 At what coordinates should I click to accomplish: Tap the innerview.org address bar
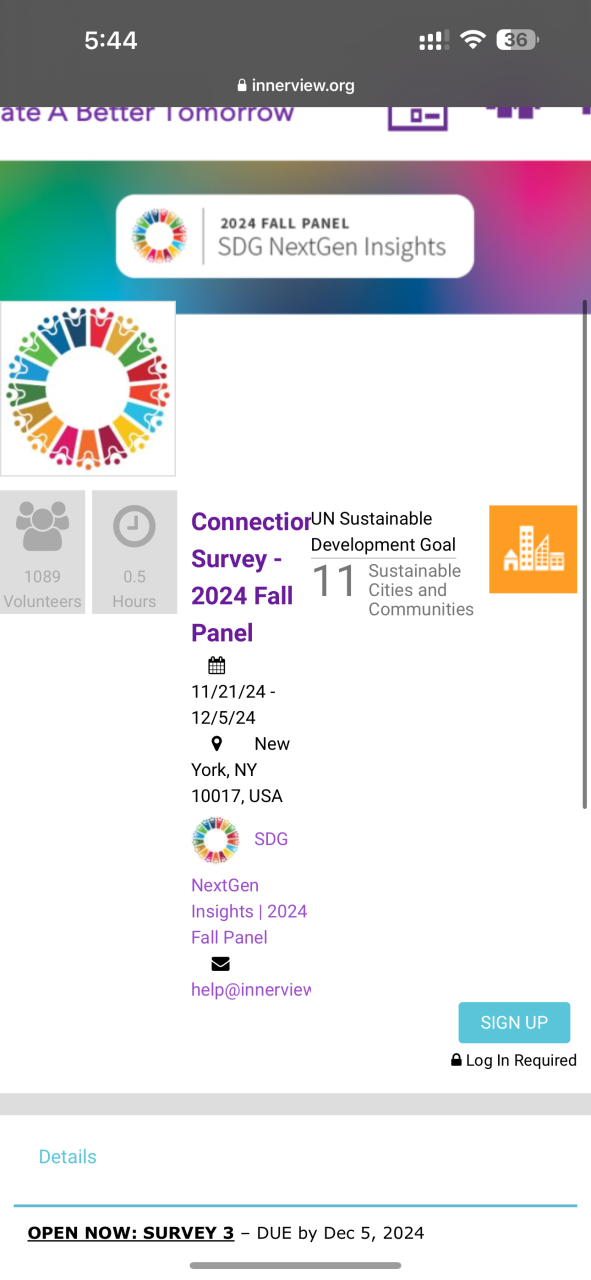click(296, 86)
